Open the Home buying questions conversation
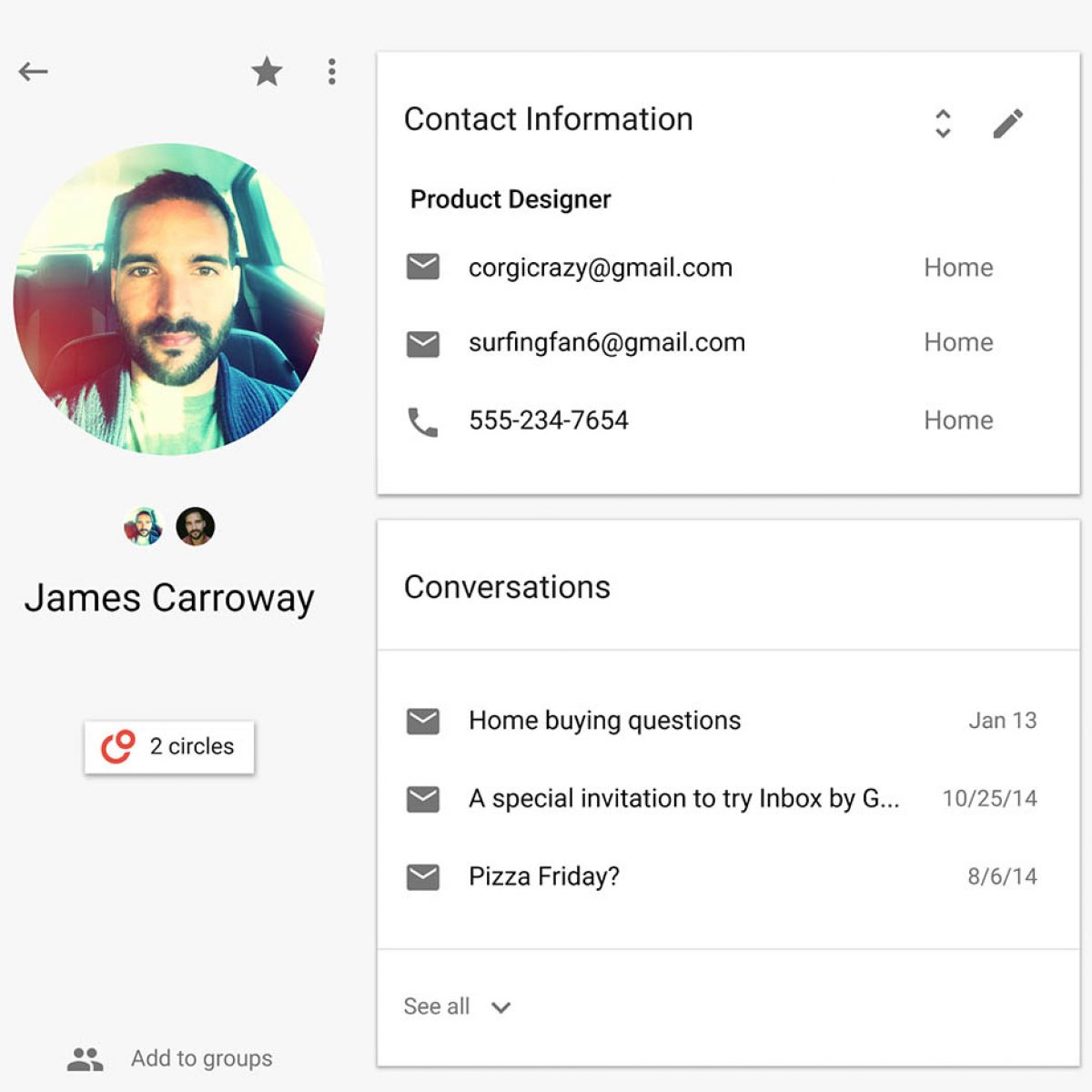 [604, 721]
